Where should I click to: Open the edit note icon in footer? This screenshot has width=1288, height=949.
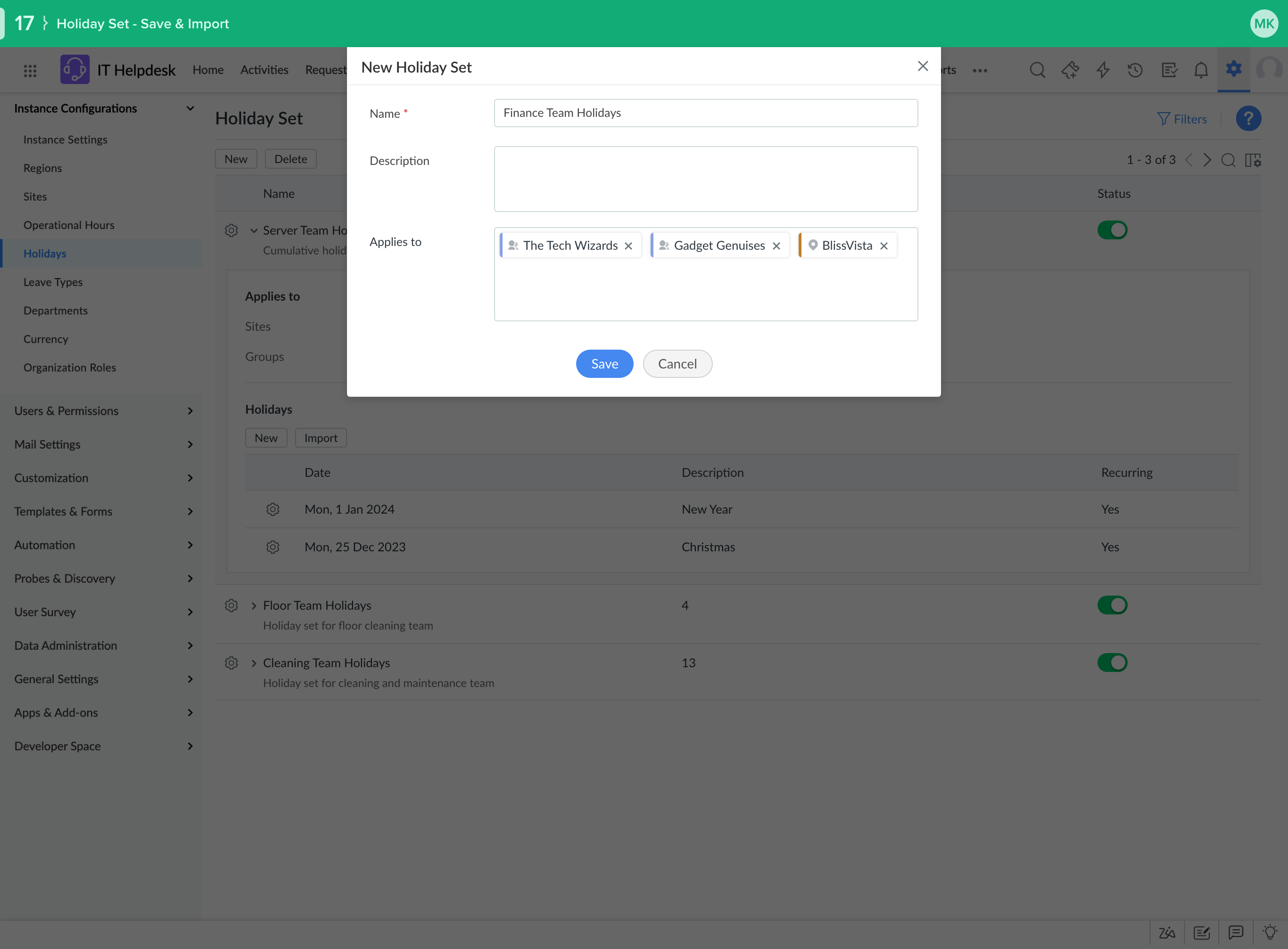coord(1201,933)
